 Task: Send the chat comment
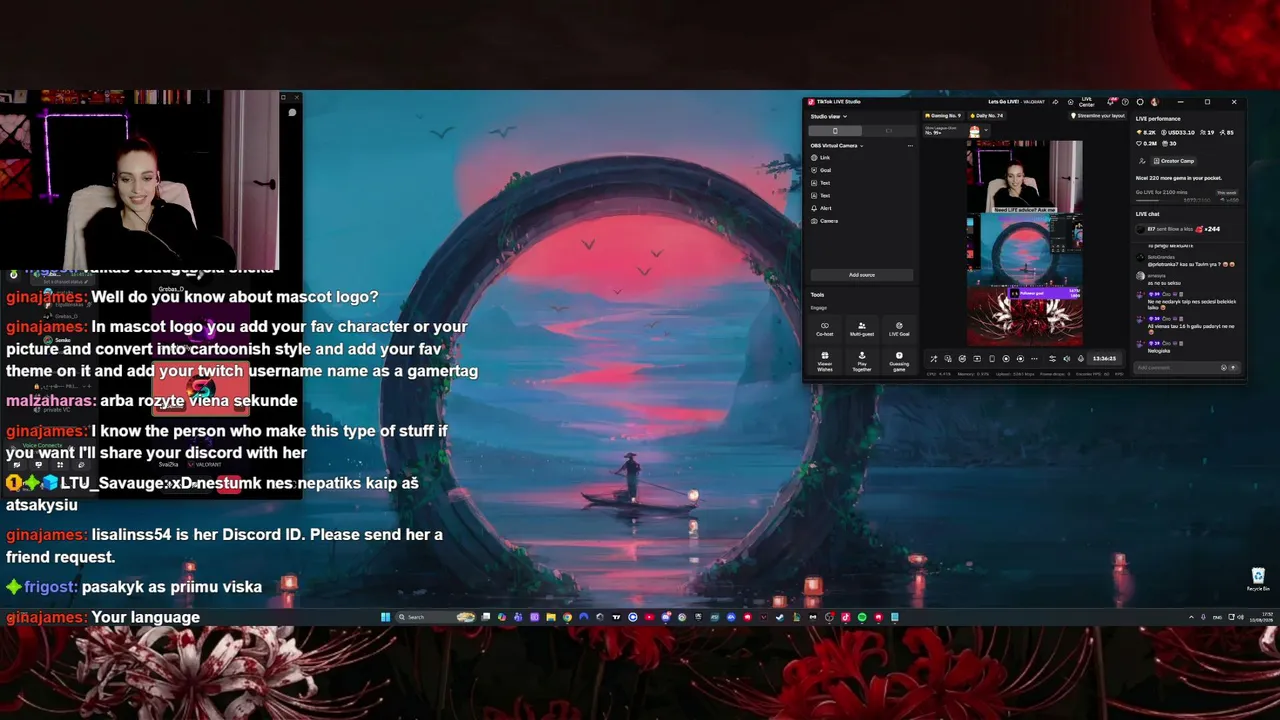(1233, 368)
